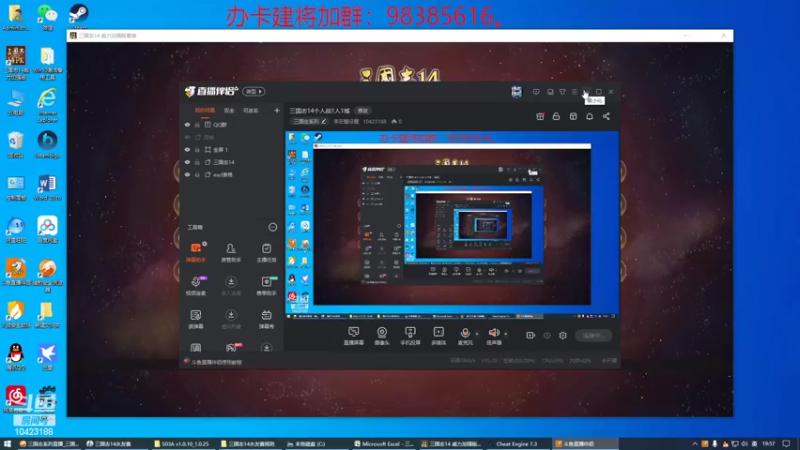Toggle visibility of QQ群 source
The height and width of the screenshot is (450, 800).
click(187, 124)
